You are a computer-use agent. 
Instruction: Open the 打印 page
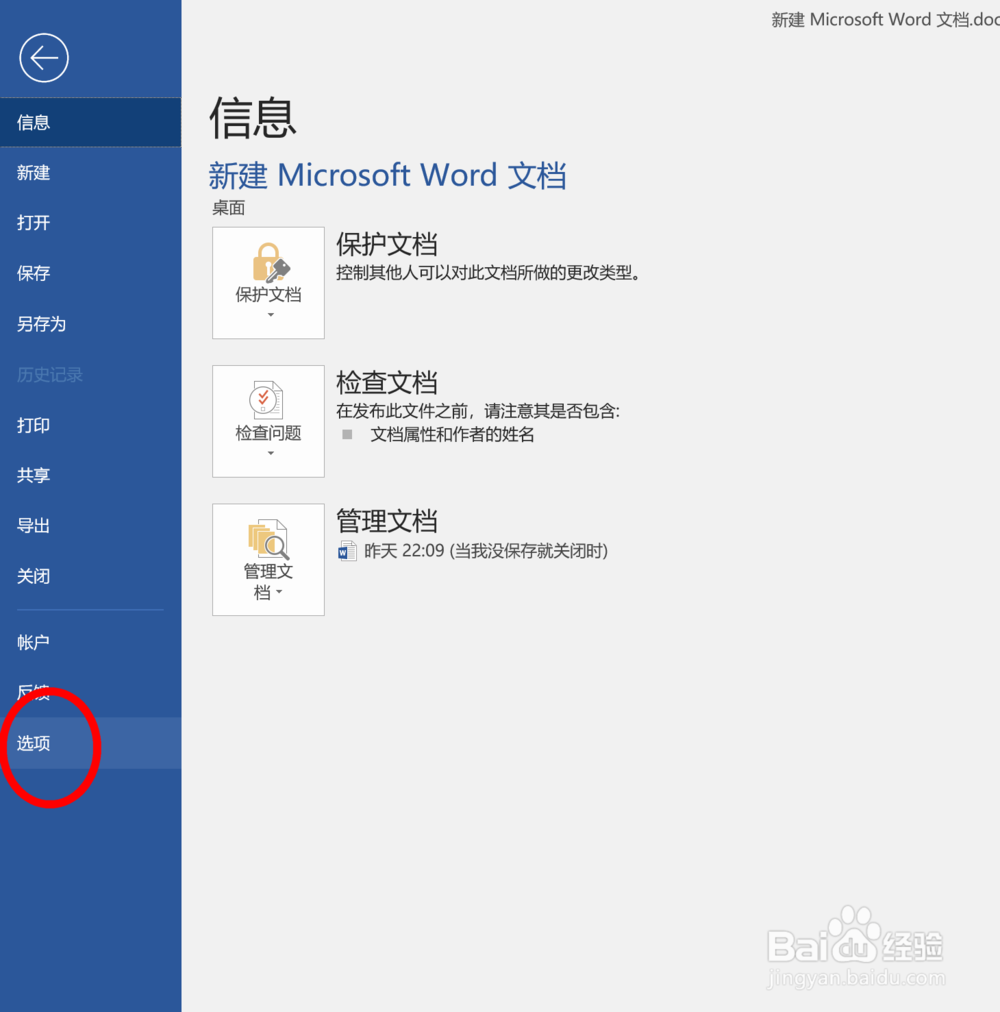point(90,425)
